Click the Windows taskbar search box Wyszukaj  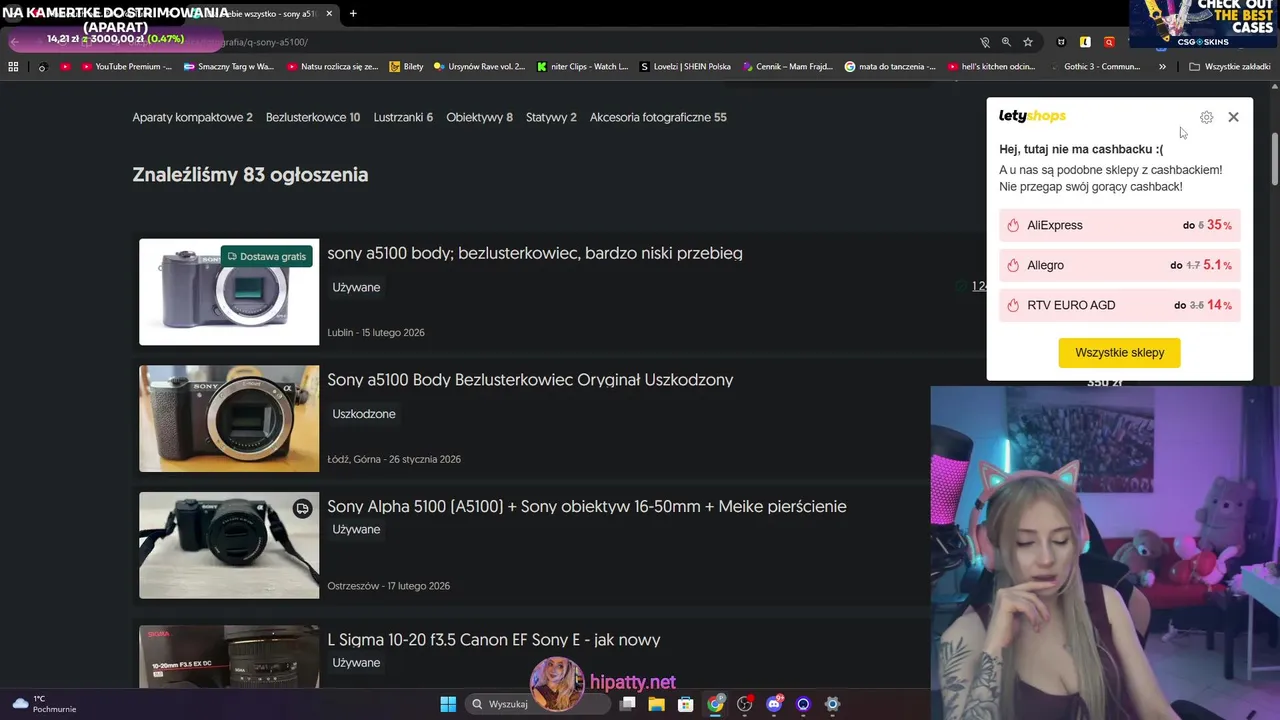(x=538, y=704)
